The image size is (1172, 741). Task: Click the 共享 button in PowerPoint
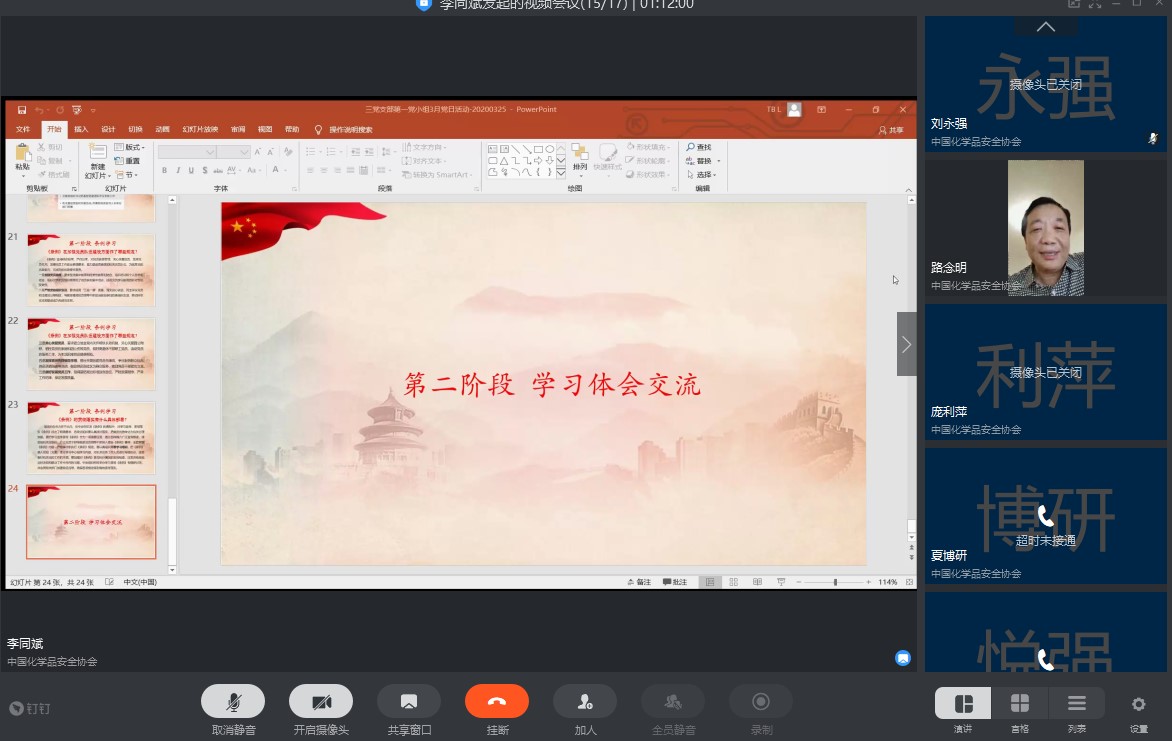click(x=891, y=130)
